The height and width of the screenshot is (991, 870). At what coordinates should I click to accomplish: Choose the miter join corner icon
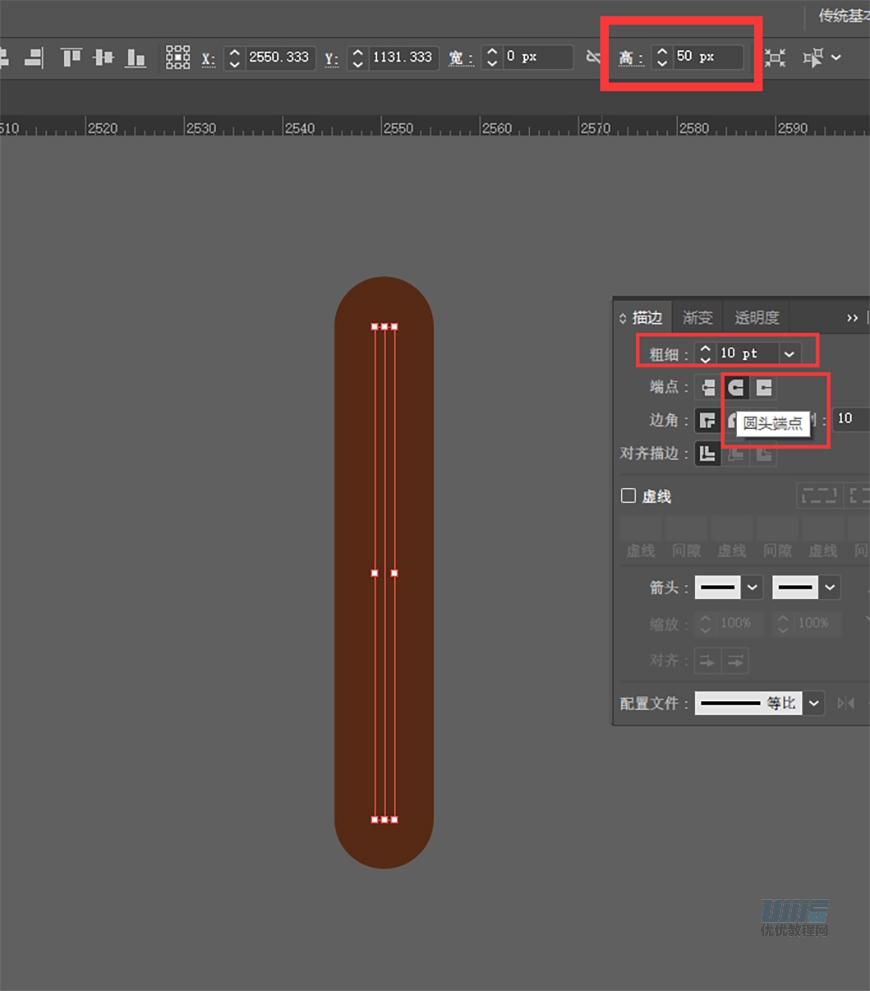[708, 420]
